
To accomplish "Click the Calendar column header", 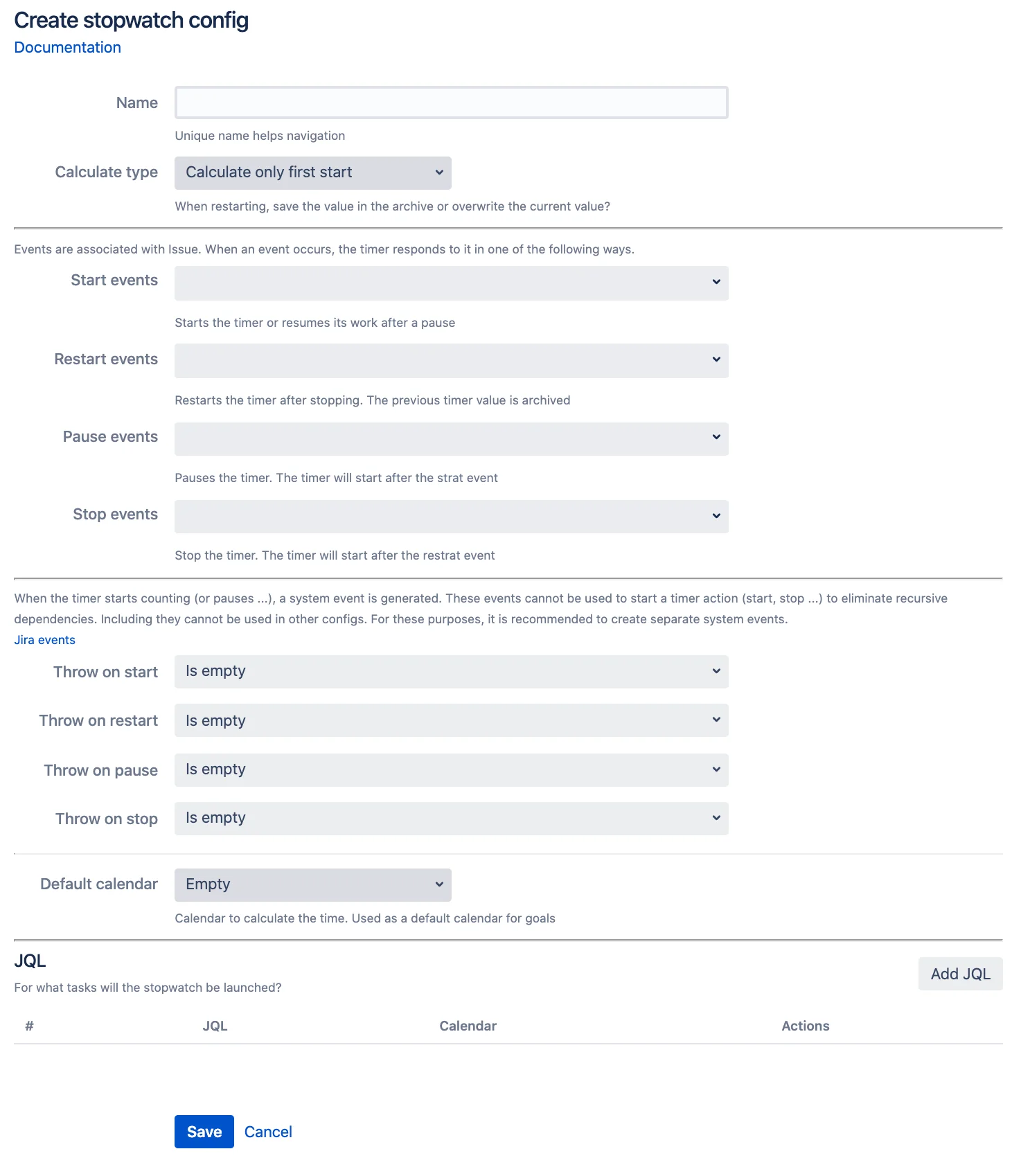I will pyautogui.click(x=468, y=1026).
